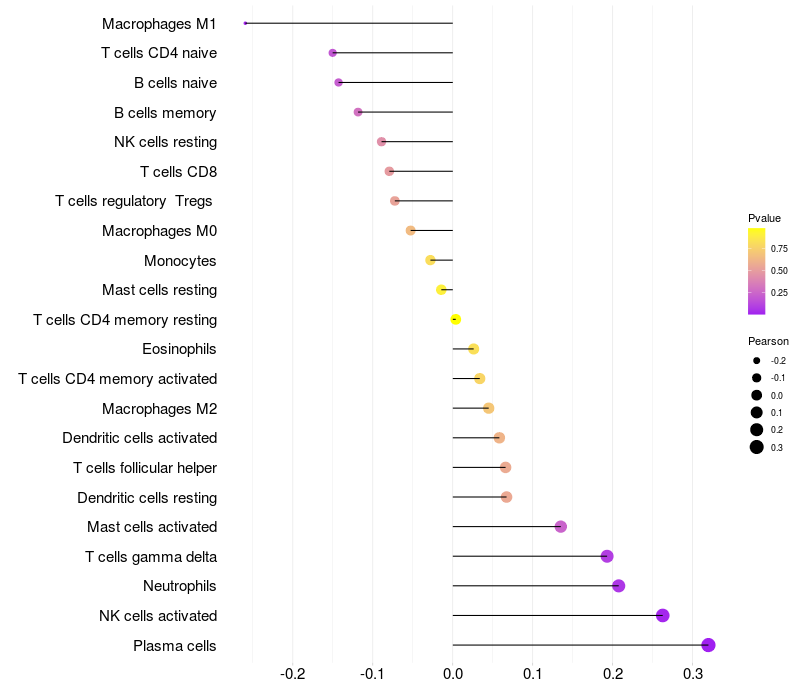Click the B cells memory label

tap(165, 113)
